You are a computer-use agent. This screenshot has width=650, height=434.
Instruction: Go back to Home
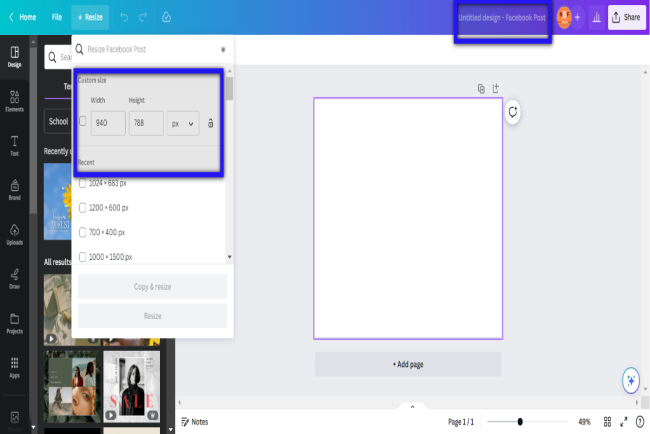[22, 17]
